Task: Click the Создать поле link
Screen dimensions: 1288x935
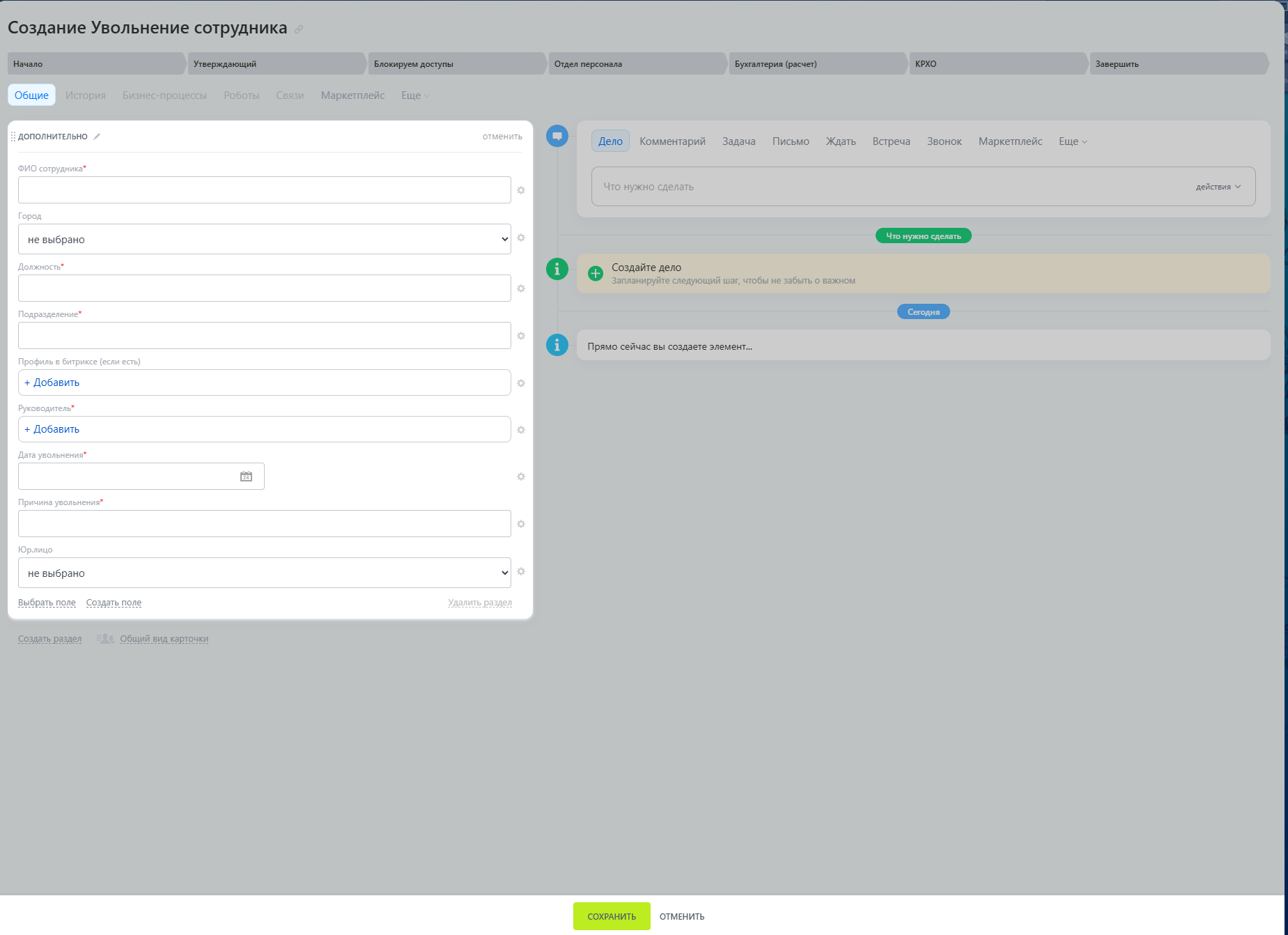Action: tap(114, 603)
